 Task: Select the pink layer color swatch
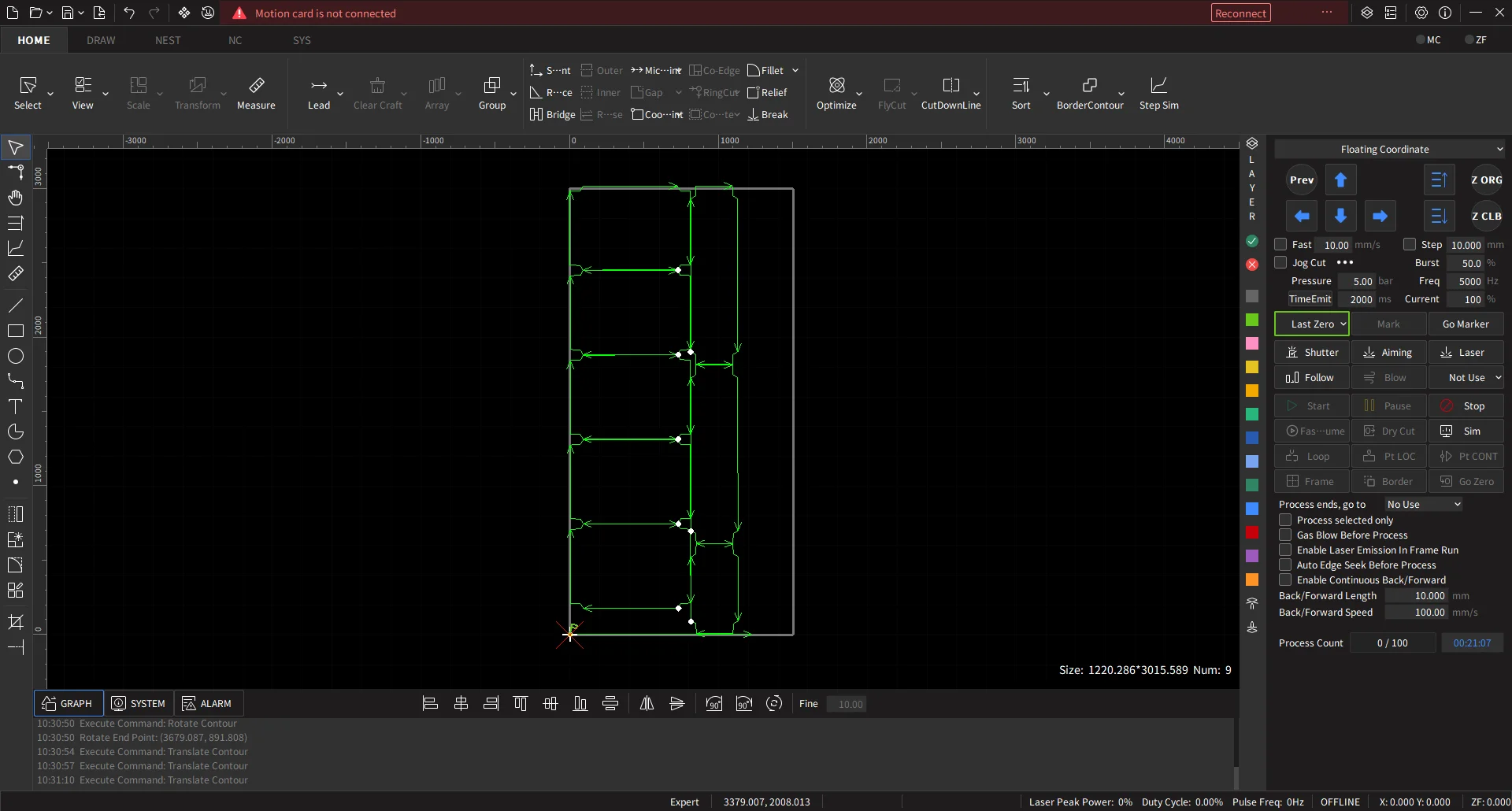[1252, 343]
